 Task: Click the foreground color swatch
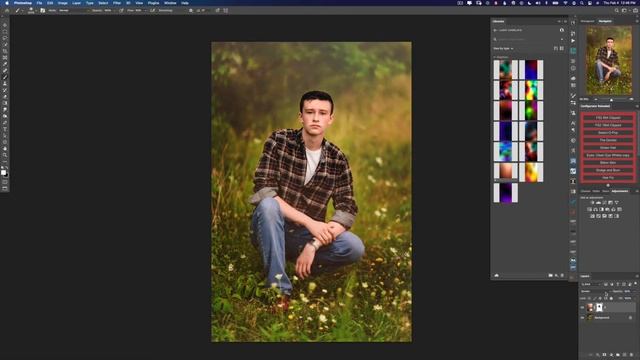tap(3, 172)
